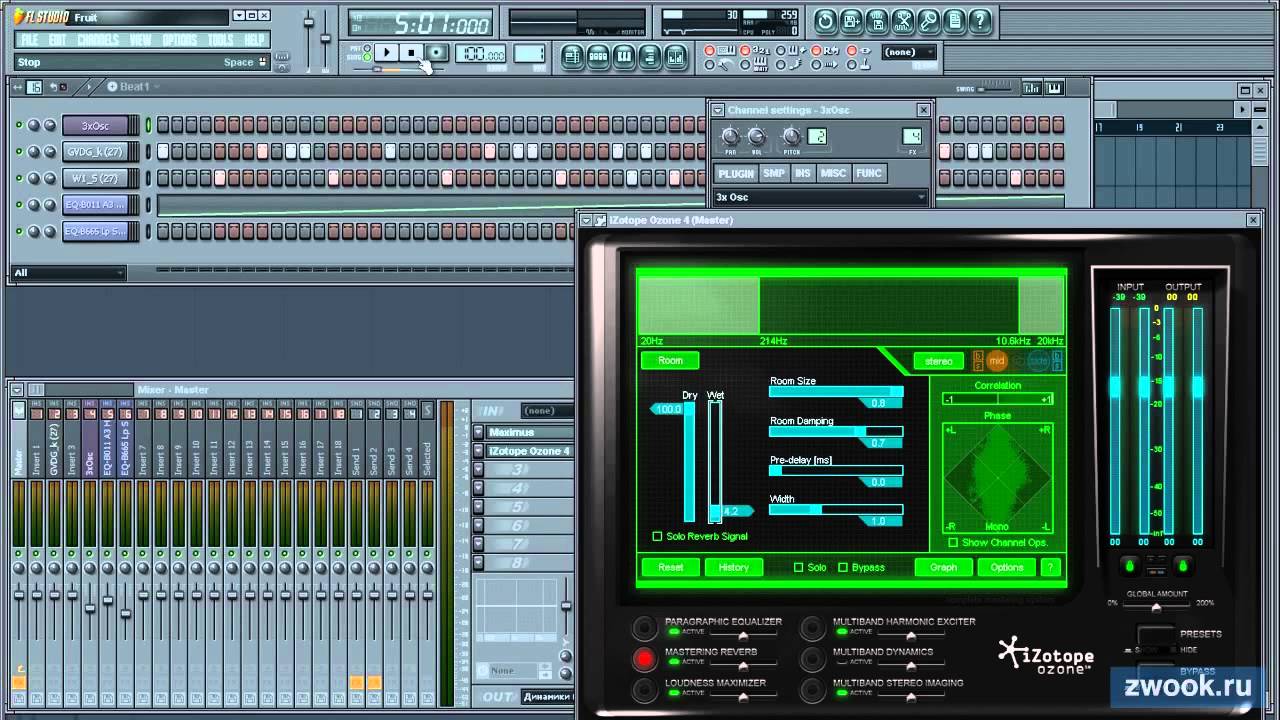
Task: Mute the 3xOsc channel via its green LED
Action: tap(19, 125)
